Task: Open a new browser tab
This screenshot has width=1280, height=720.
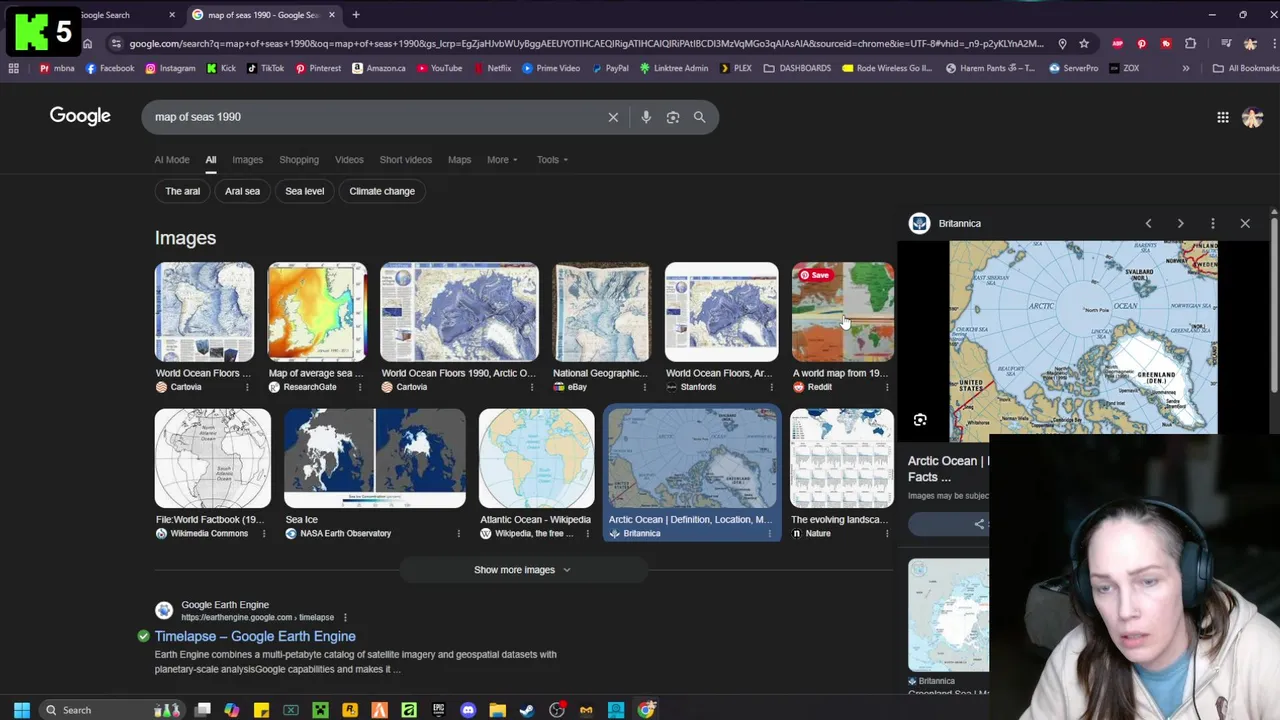Action: click(x=356, y=15)
